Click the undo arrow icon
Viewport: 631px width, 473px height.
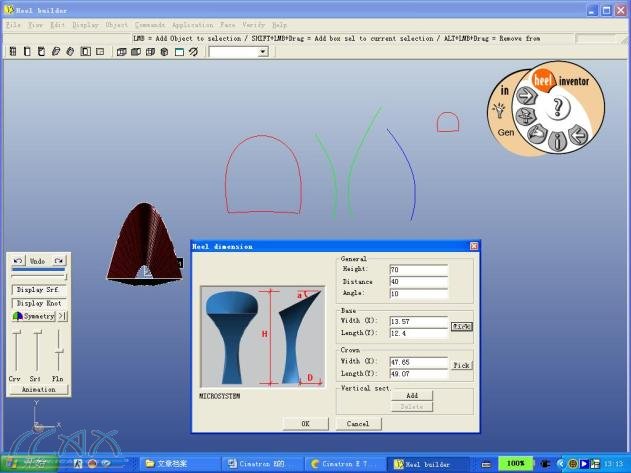[x=18, y=261]
